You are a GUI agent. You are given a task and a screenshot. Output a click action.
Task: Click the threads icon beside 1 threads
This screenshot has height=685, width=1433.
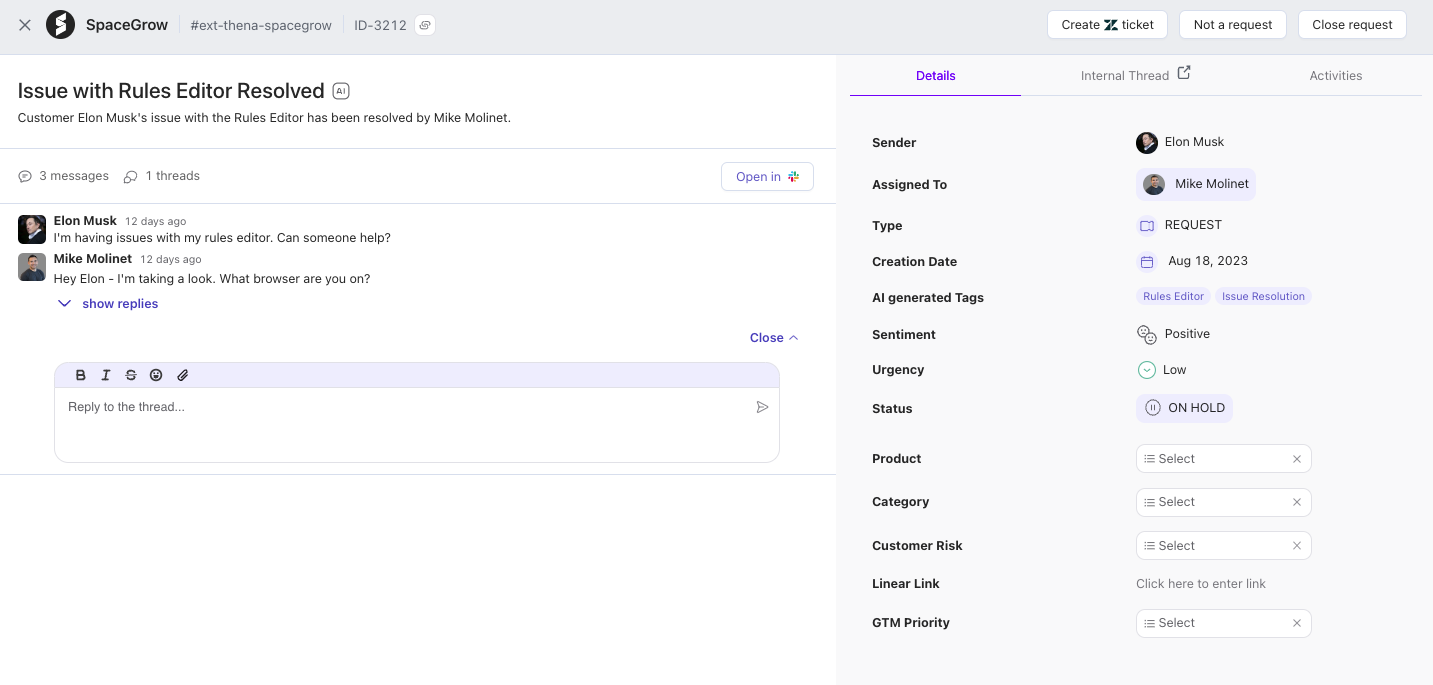click(x=130, y=176)
